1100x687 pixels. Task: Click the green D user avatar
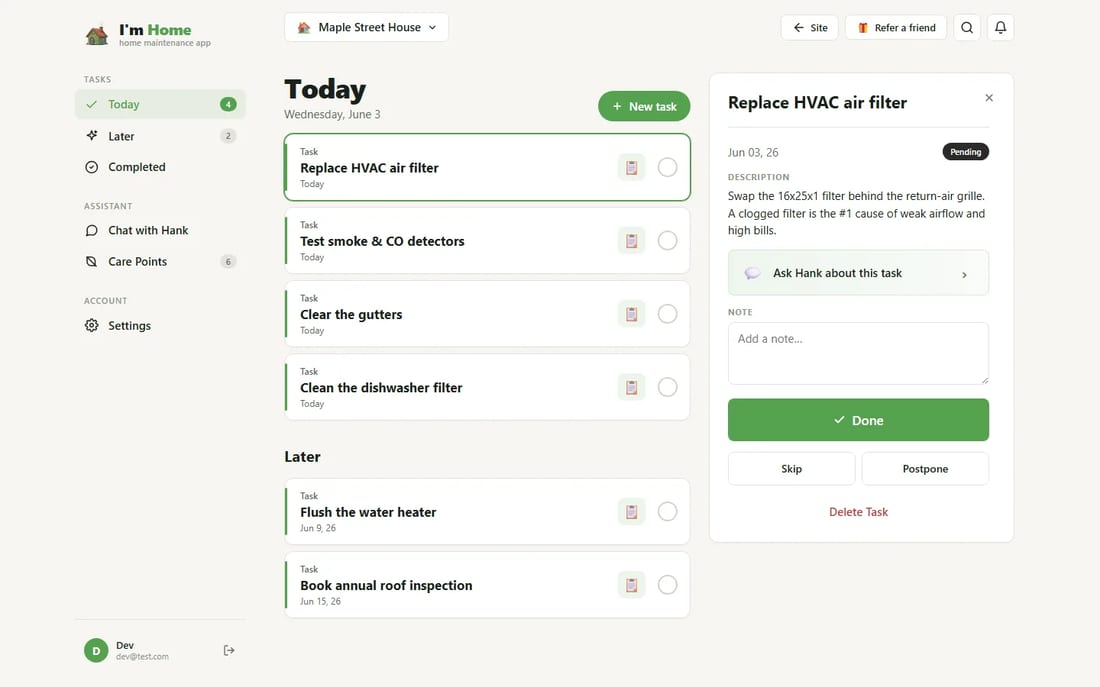point(96,651)
